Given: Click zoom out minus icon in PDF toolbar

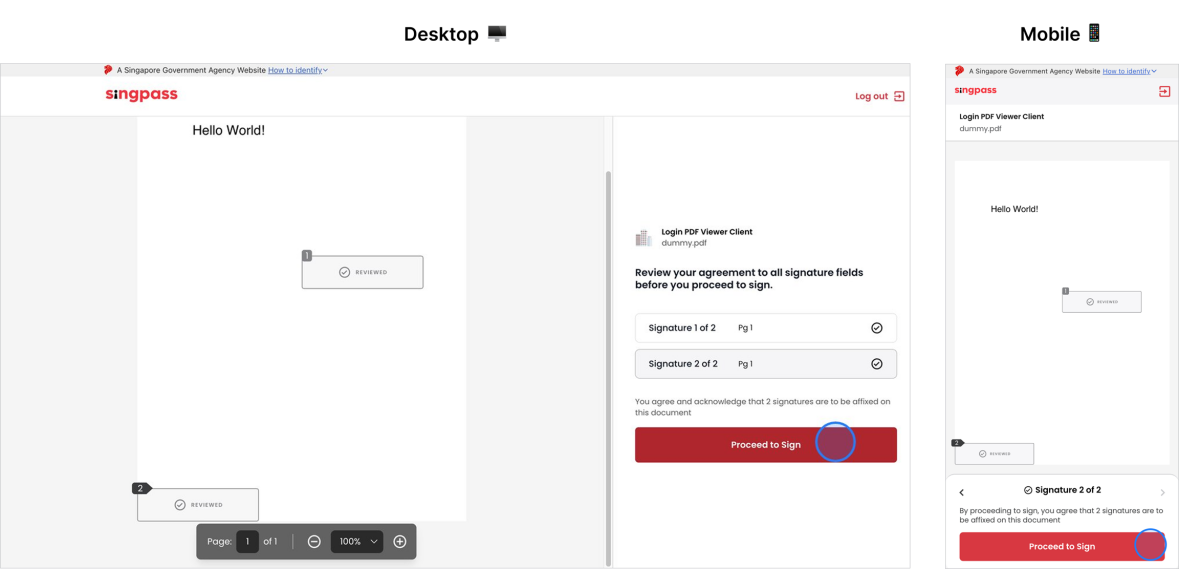Looking at the screenshot, I should pos(314,541).
